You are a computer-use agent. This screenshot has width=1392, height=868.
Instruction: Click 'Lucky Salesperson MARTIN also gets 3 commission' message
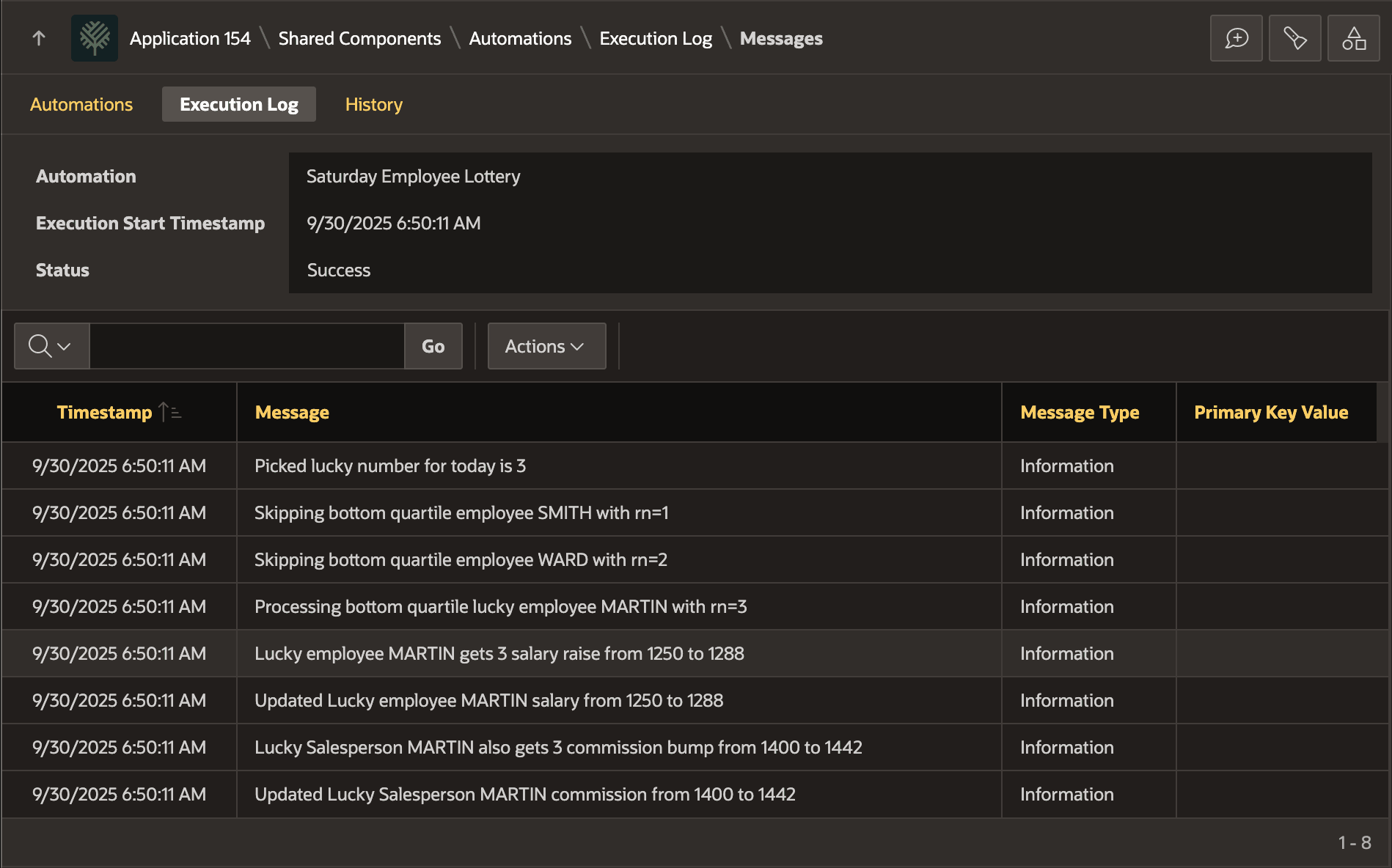point(558,747)
